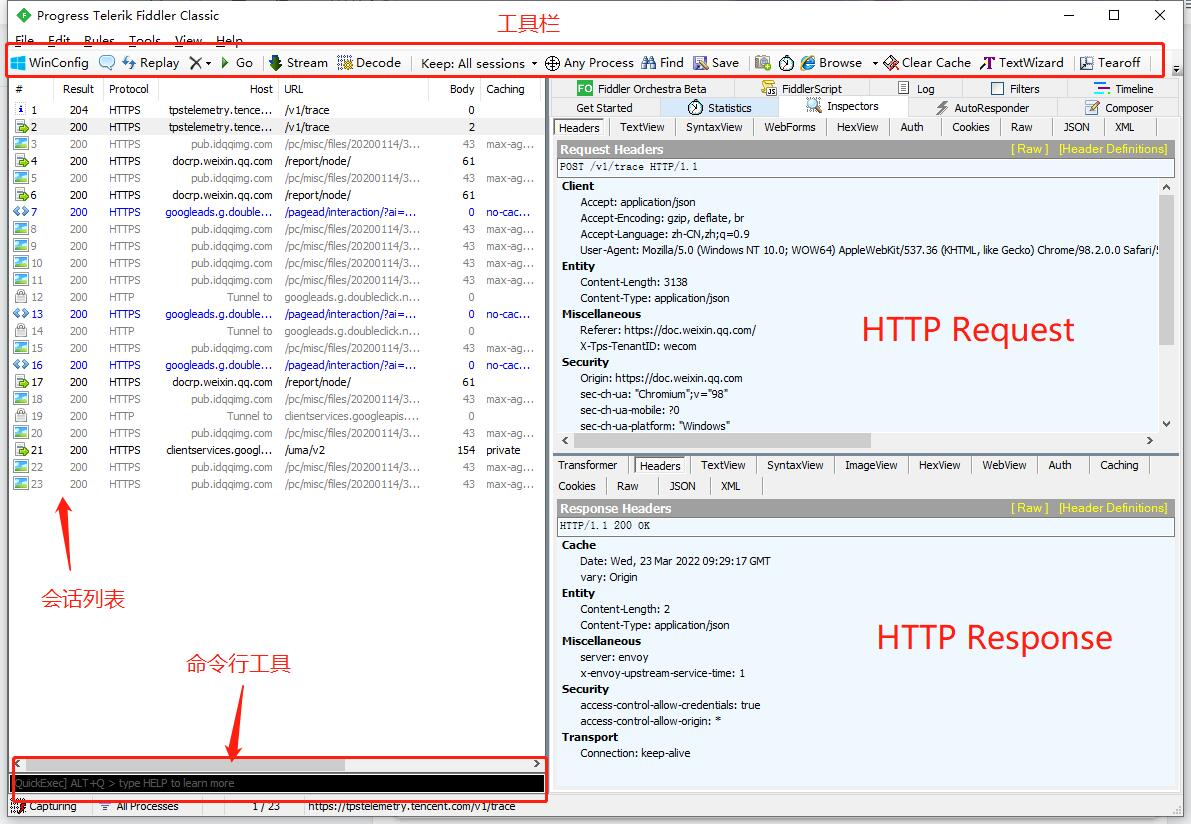Select request WebForms inspector tab
The width and height of the screenshot is (1191, 824).
click(x=789, y=128)
